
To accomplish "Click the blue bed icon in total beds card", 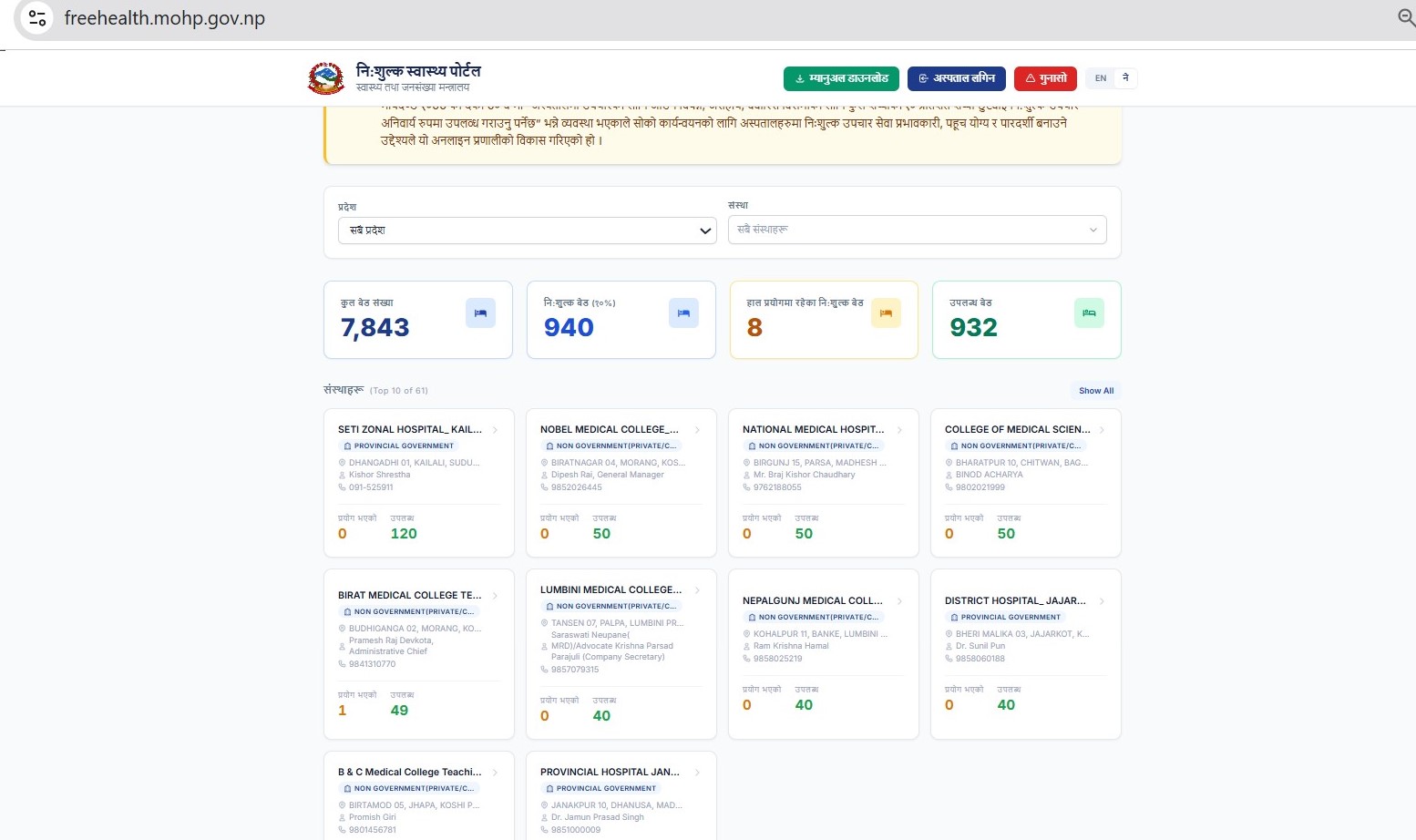I will [x=480, y=313].
